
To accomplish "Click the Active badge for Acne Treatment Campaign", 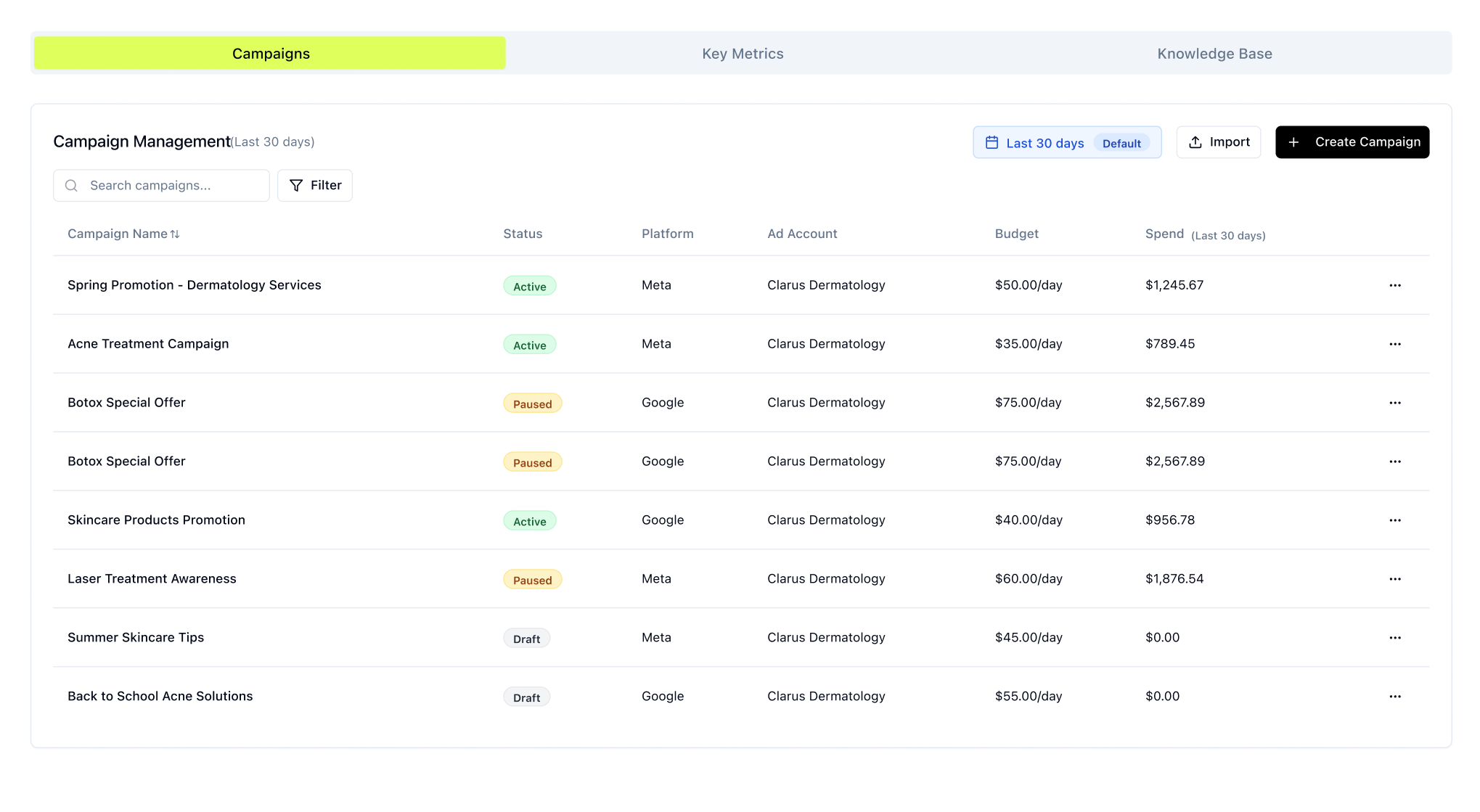I will pos(529,345).
